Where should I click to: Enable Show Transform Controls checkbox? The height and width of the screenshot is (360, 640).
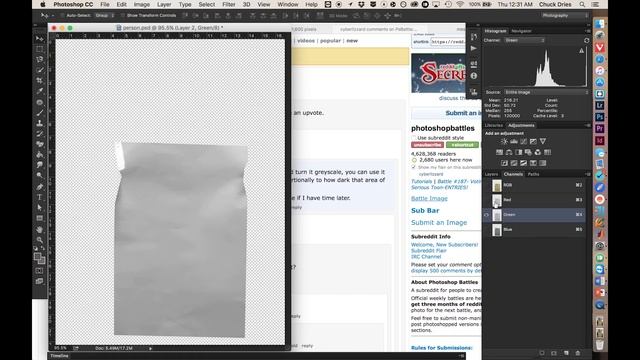click(123, 16)
